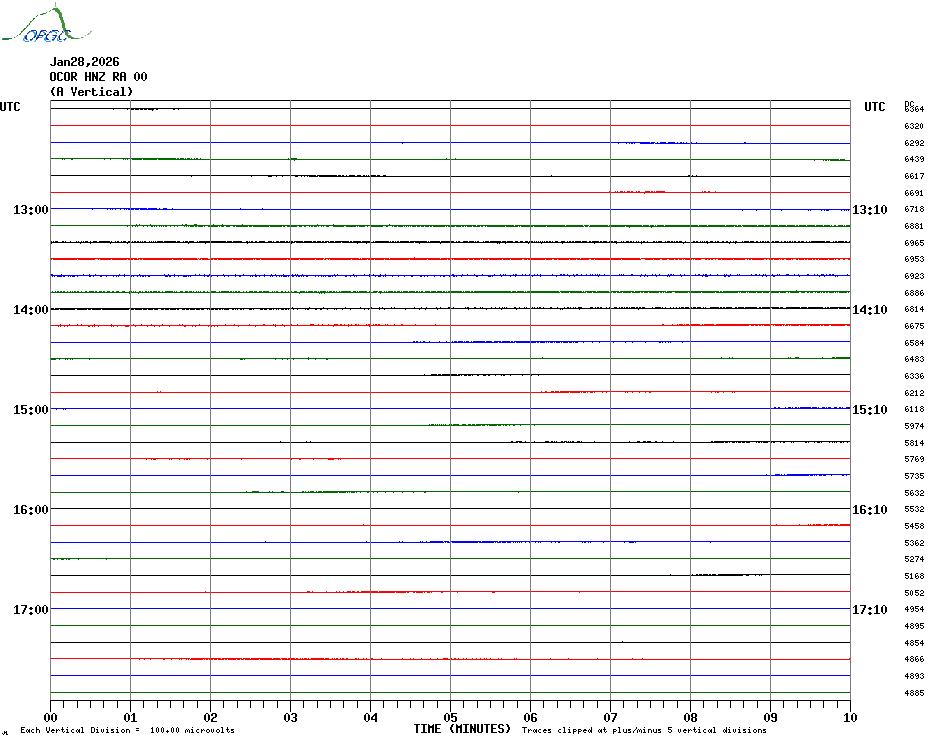Click the DC offset value 5814

914,443
